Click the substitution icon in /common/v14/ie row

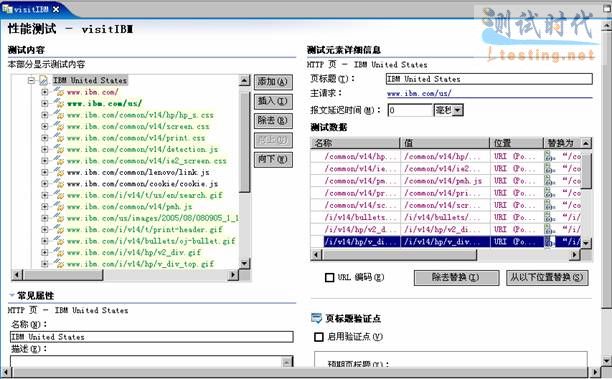550,169
